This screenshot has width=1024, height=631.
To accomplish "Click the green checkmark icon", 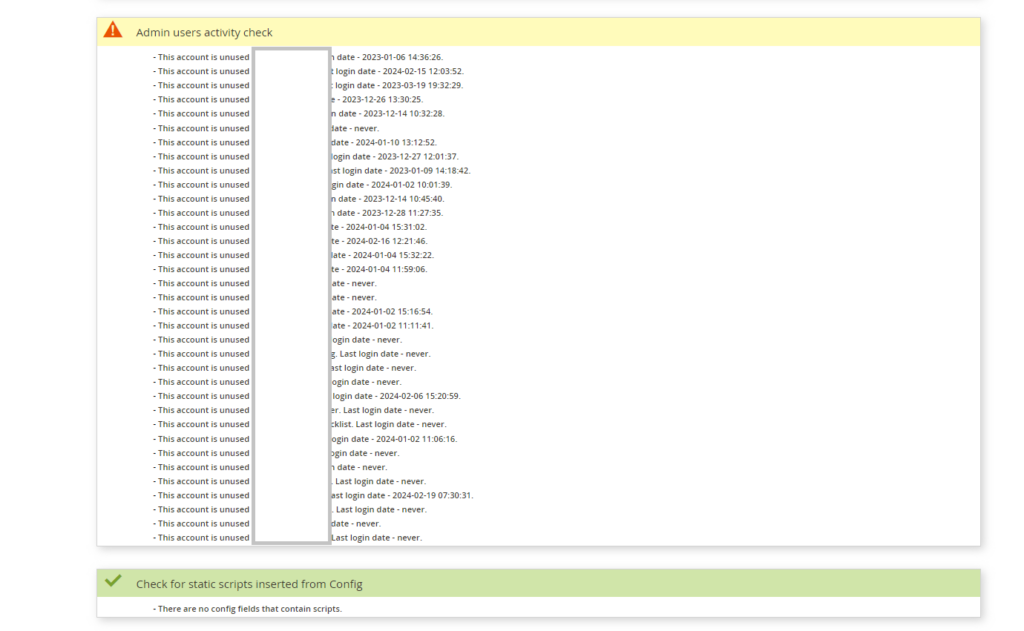I will click(x=113, y=582).
